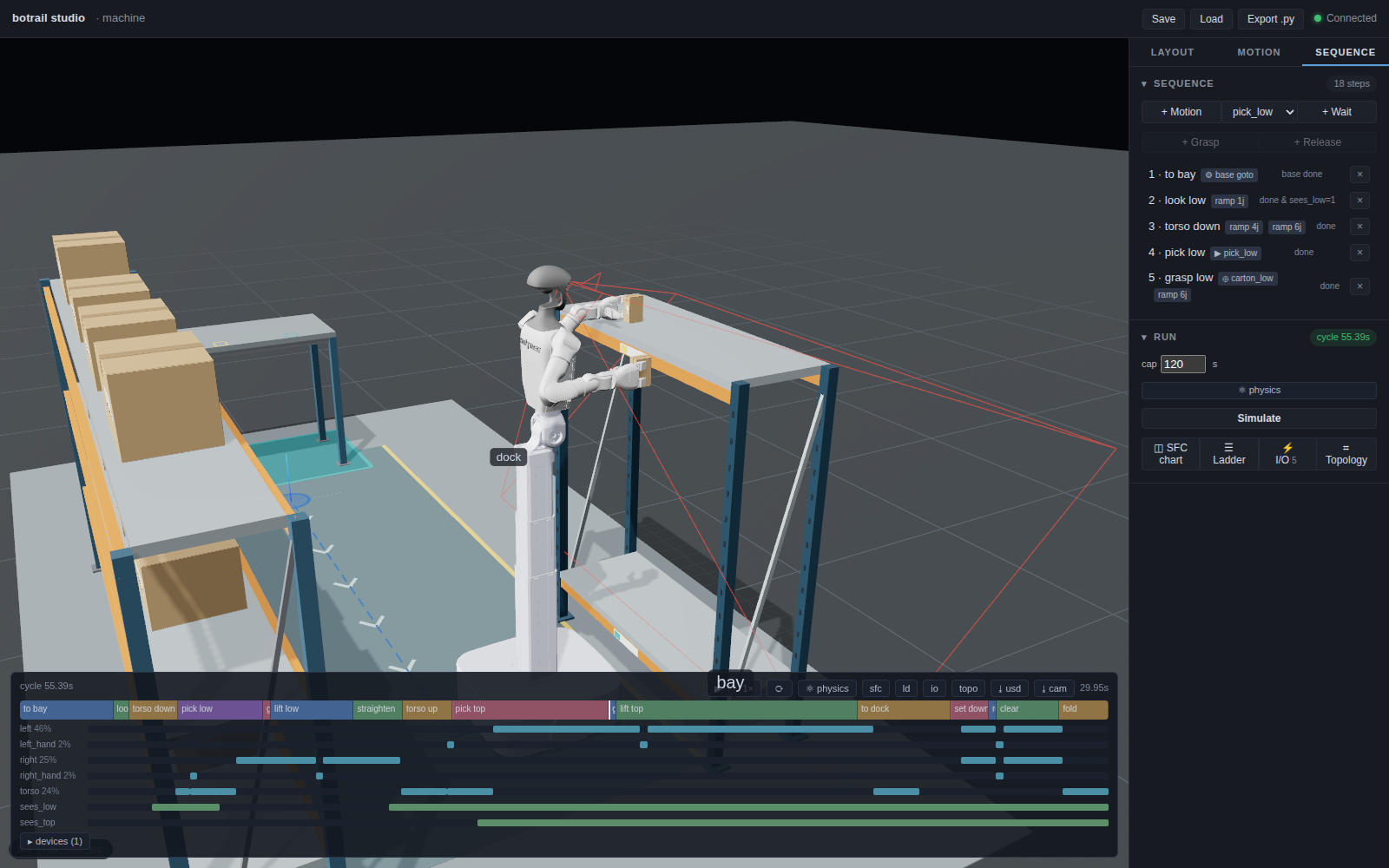Click the Export .py button
This screenshot has height=868, width=1389.
tap(1270, 19)
